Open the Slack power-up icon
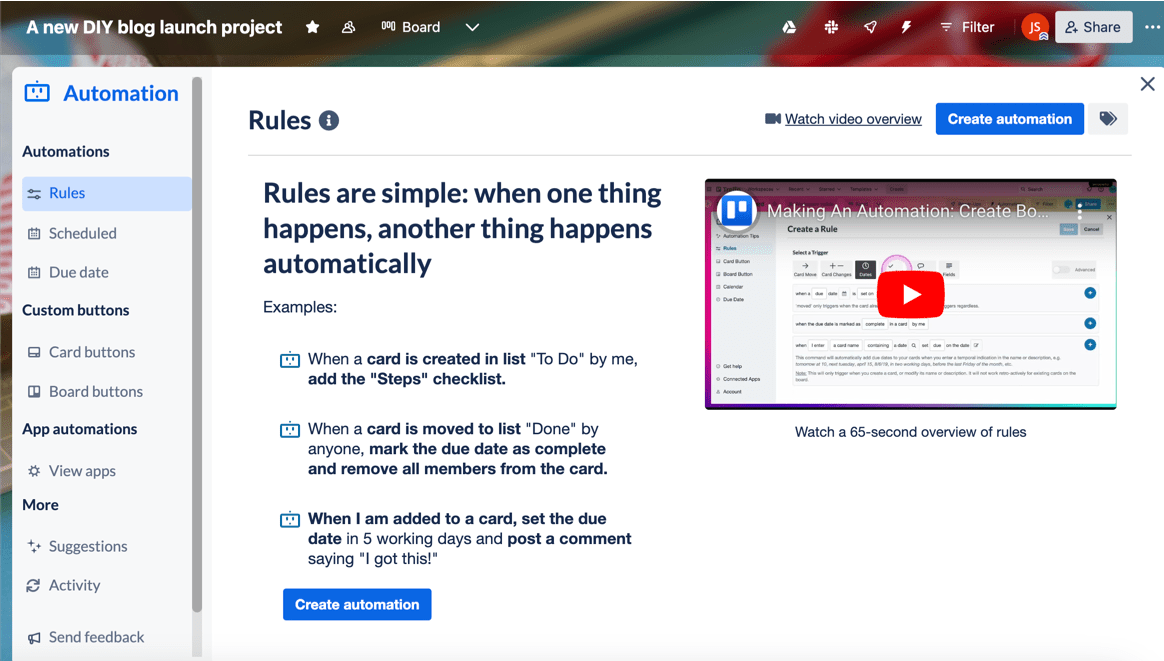The width and height of the screenshot is (1164, 661). click(x=830, y=27)
